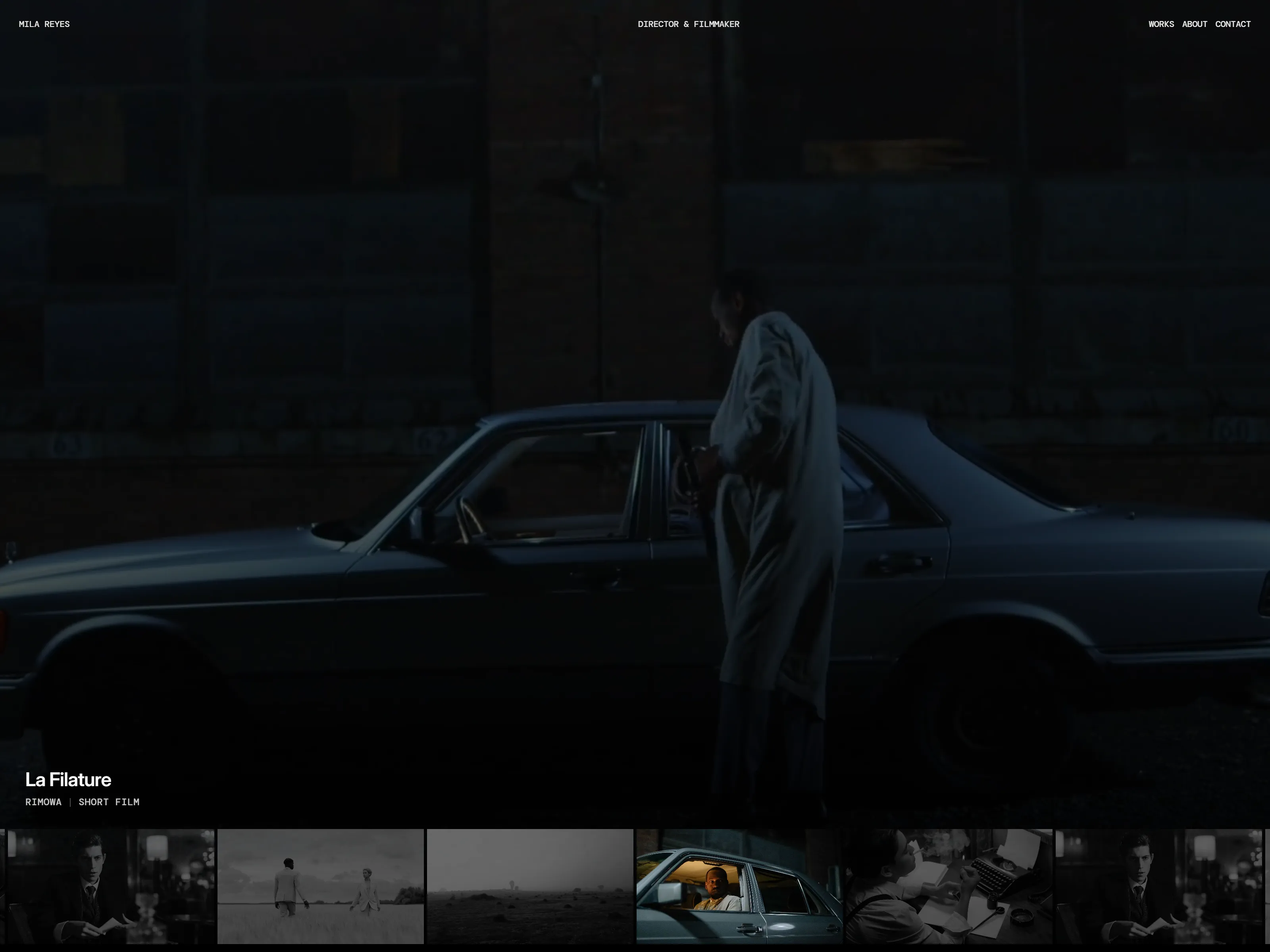This screenshot has height=952, width=1270.
Task: Open the CONTACT link
Action: point(1233,24)
